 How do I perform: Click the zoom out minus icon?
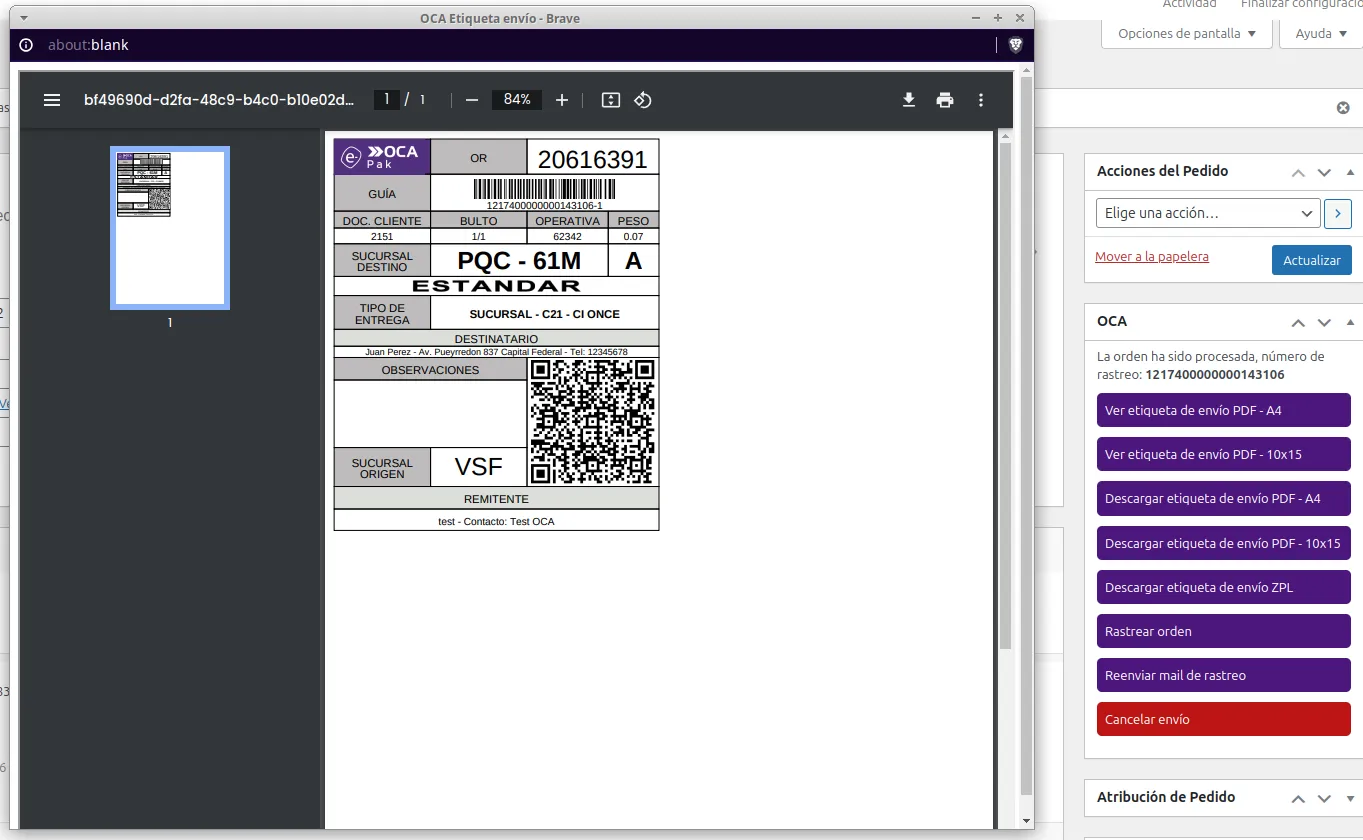coord(472,100)
